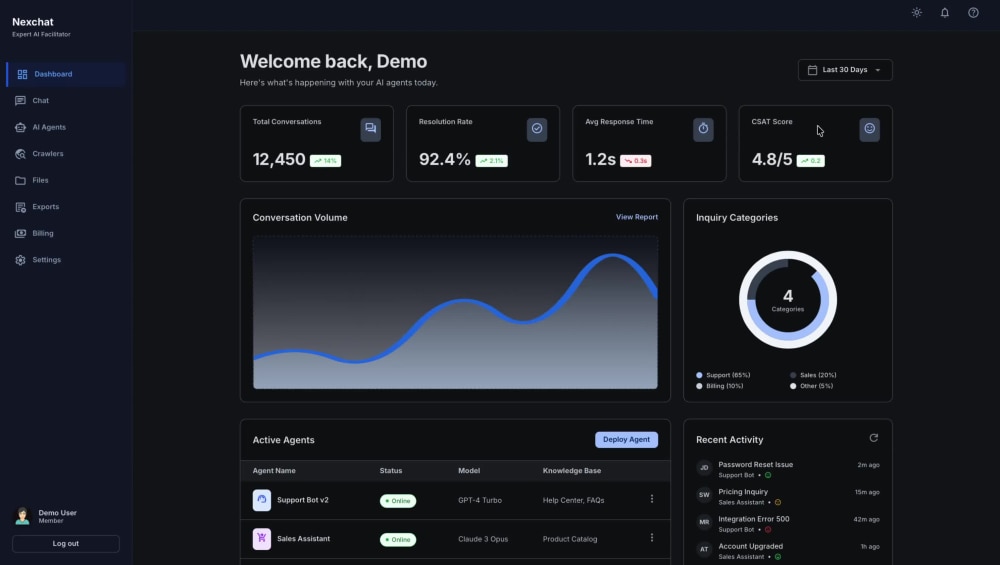
Task: Click the CSAT Score smiley icon
Action: coord(869,129)
